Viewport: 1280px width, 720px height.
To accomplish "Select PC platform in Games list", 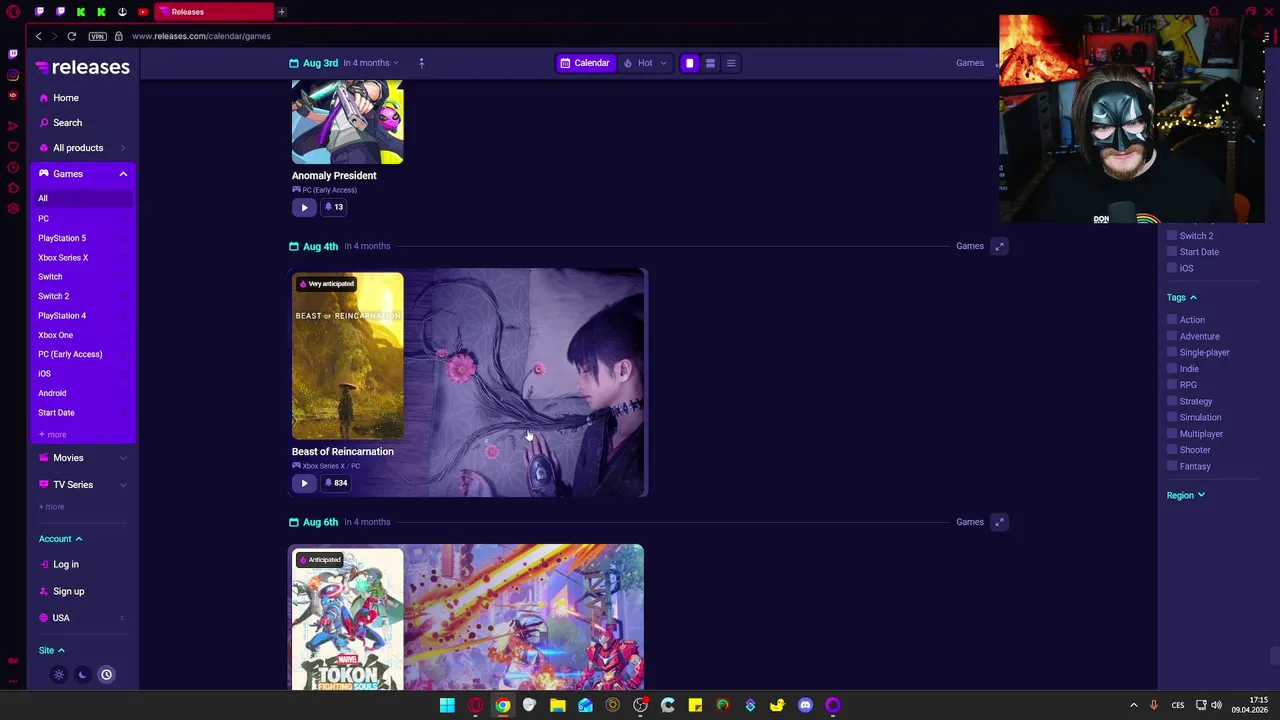I will [x=43, y=218].
